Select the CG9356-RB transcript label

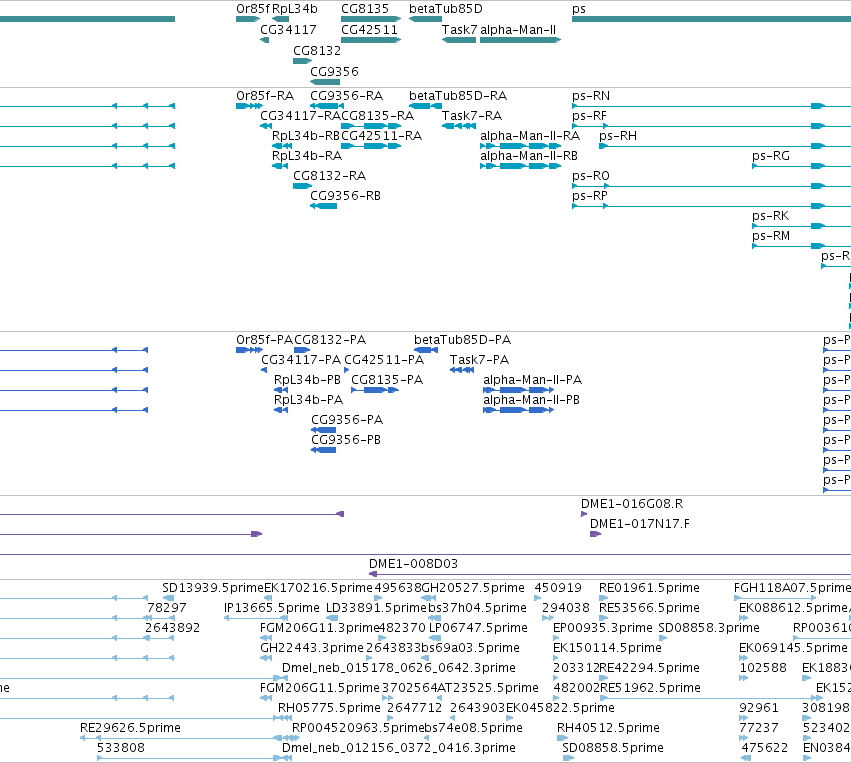[x=345, y=196]
